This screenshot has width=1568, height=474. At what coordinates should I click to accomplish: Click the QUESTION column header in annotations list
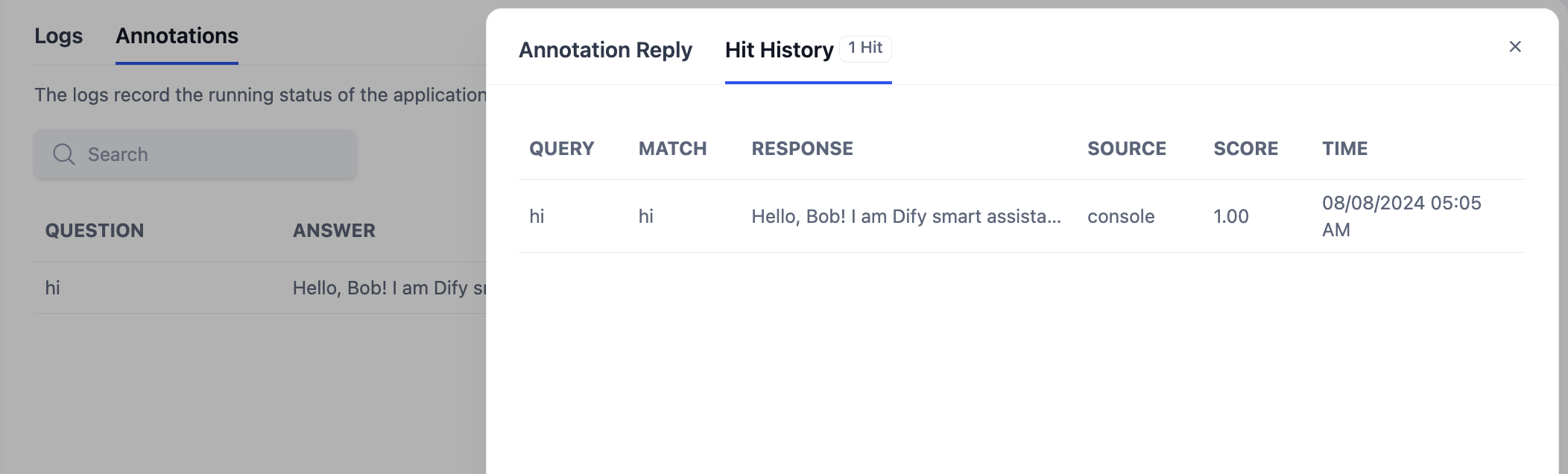pos(95,230)
